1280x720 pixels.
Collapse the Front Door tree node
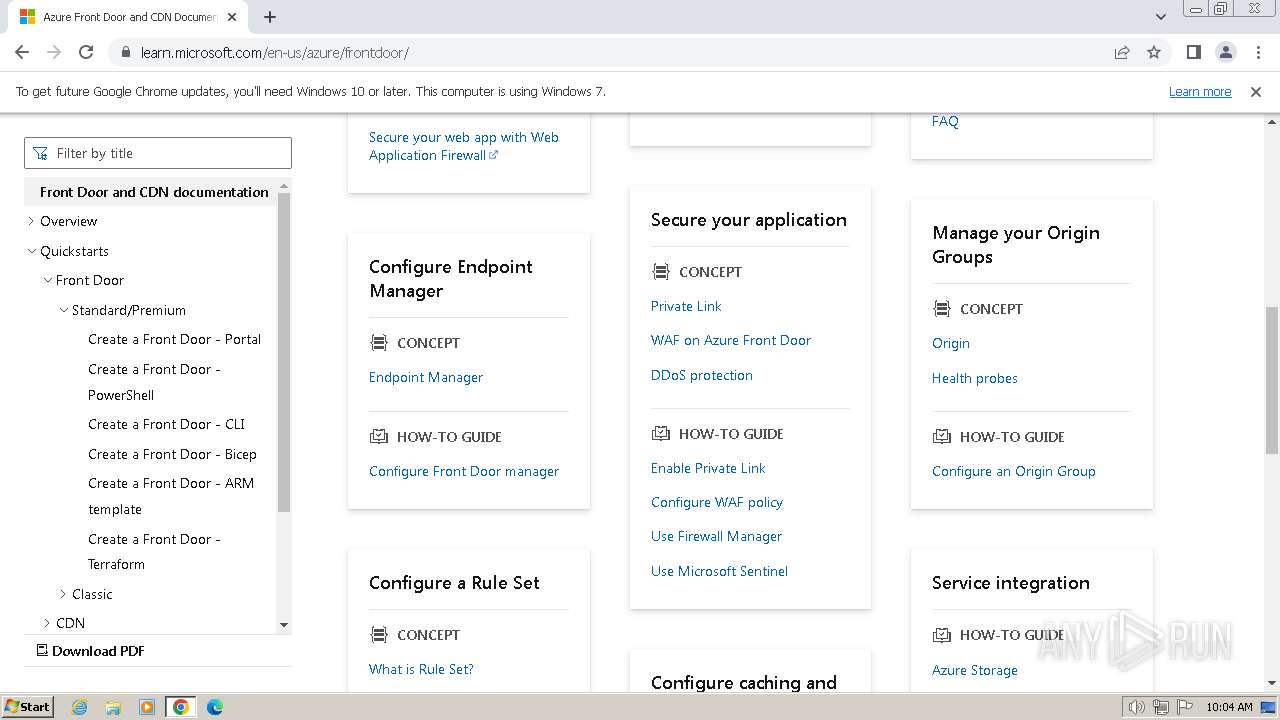pyautogui.click(x=47, y=280)
